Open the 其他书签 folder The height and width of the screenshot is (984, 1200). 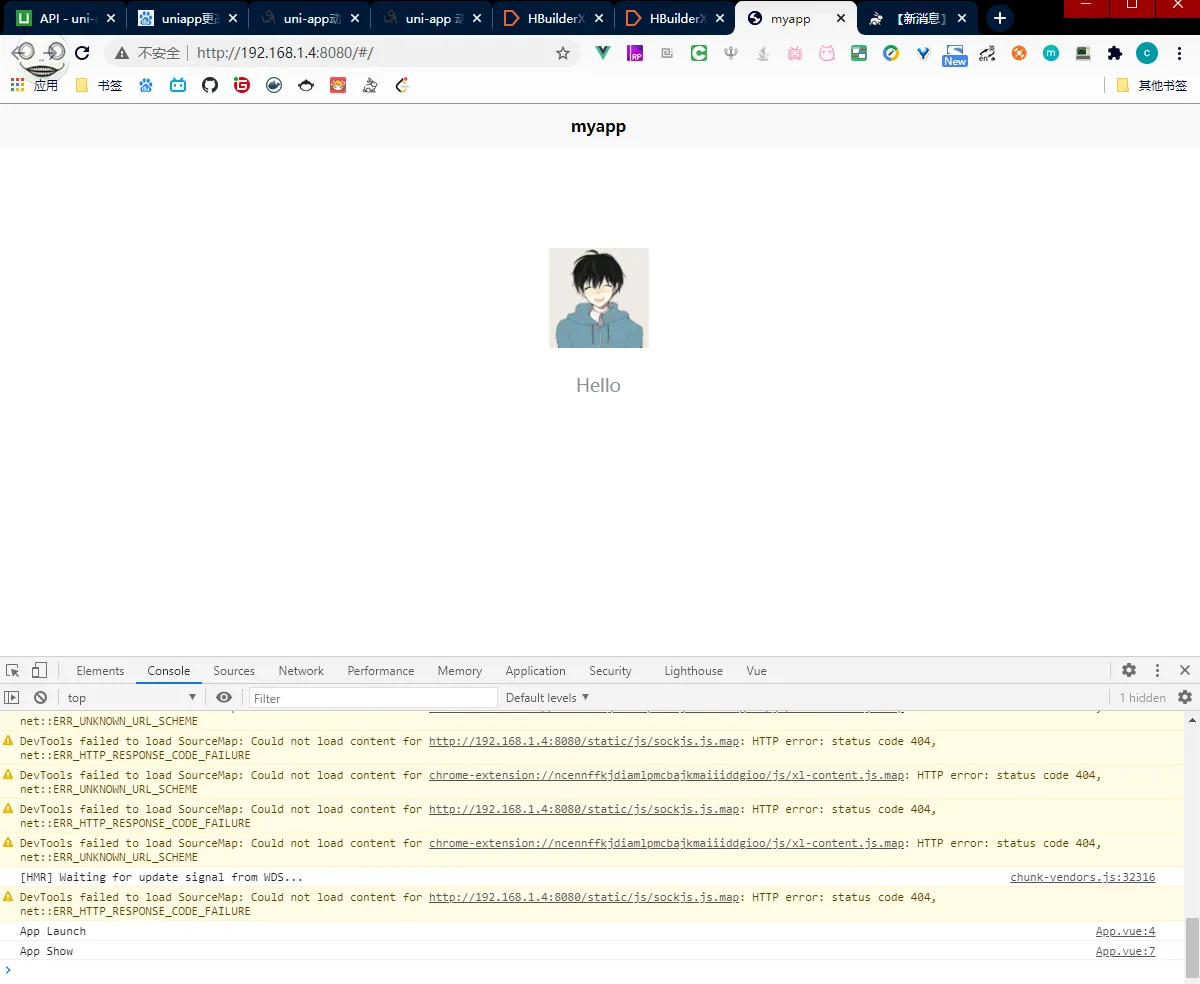click(x=1152, y=85)
